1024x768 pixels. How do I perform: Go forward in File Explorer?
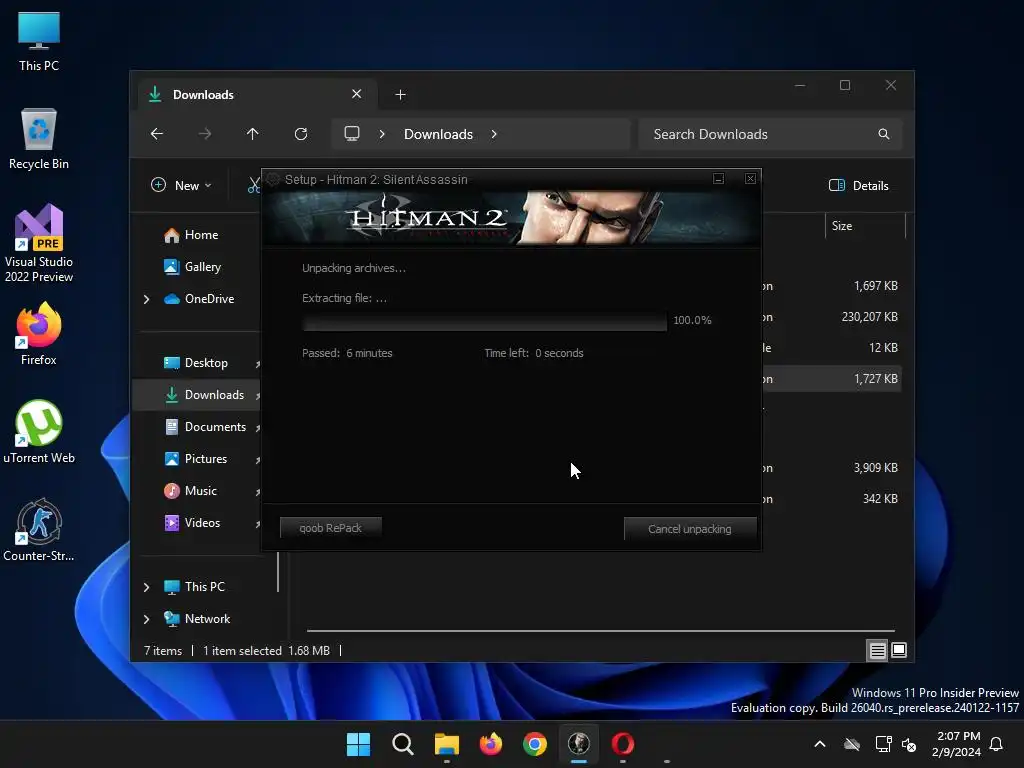coord(205,134)
